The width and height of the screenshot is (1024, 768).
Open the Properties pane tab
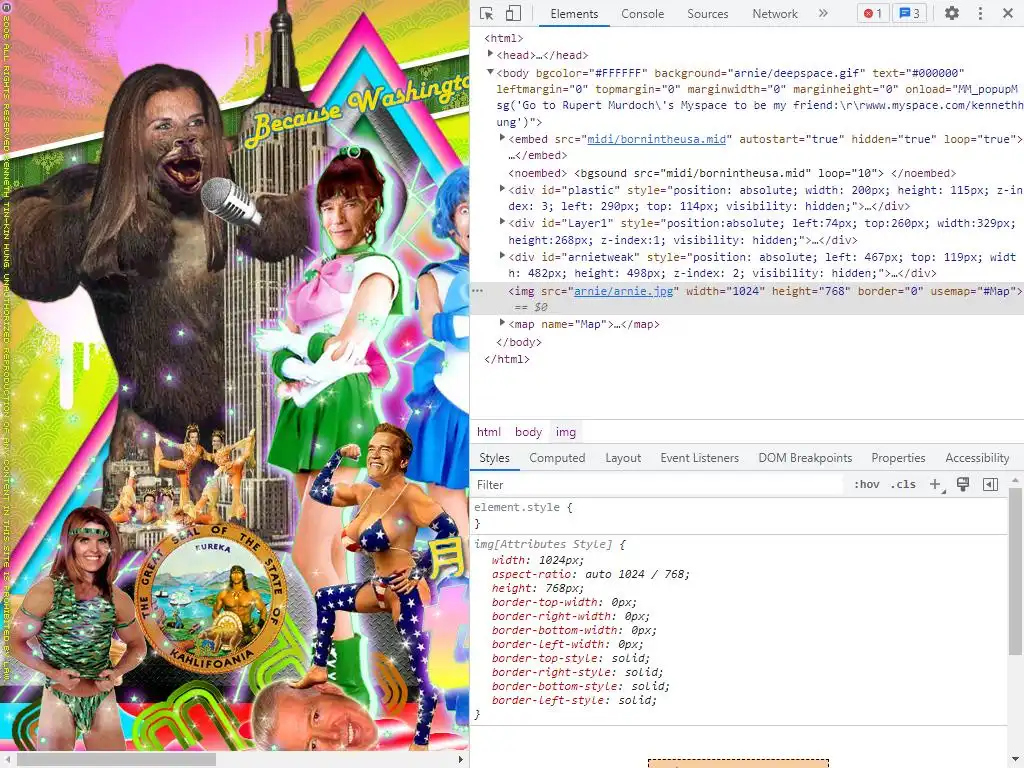898,458
